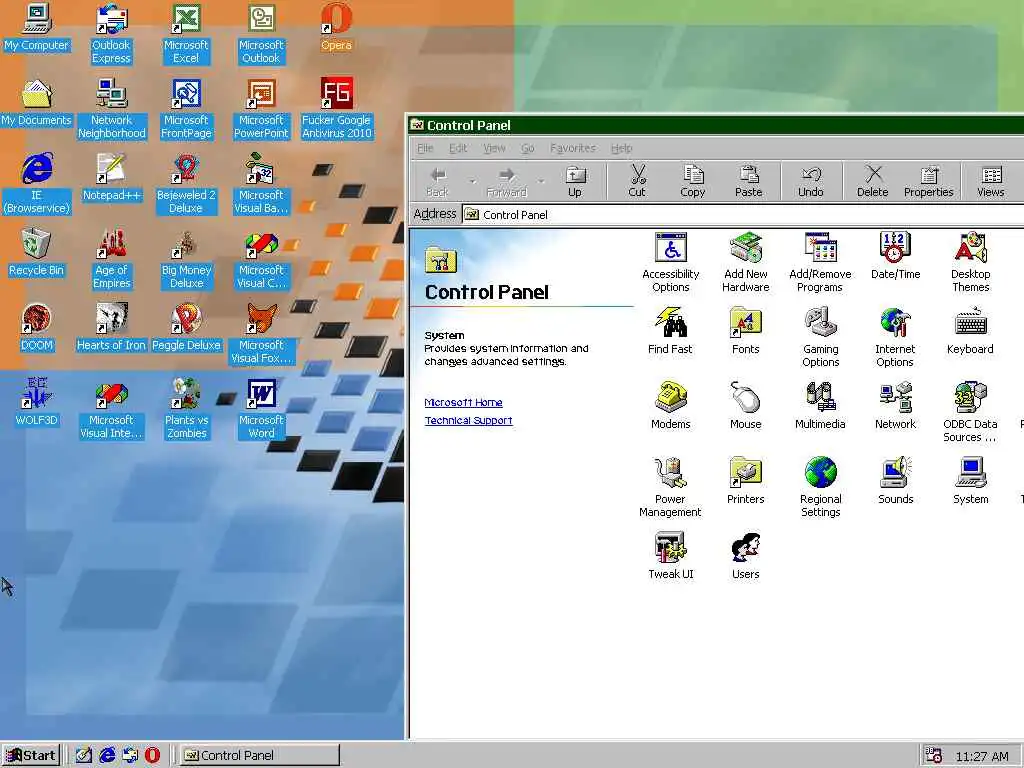Screen dimensions: 1024x768
Task: Open the Date/Time applet
Action: (x=895, y=256)
